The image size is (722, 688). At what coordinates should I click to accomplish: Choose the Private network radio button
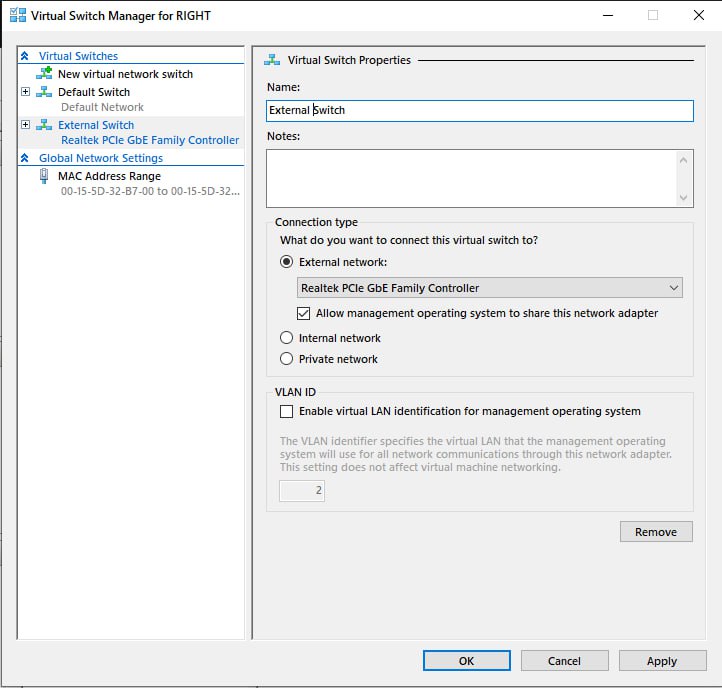coord(287,359)
